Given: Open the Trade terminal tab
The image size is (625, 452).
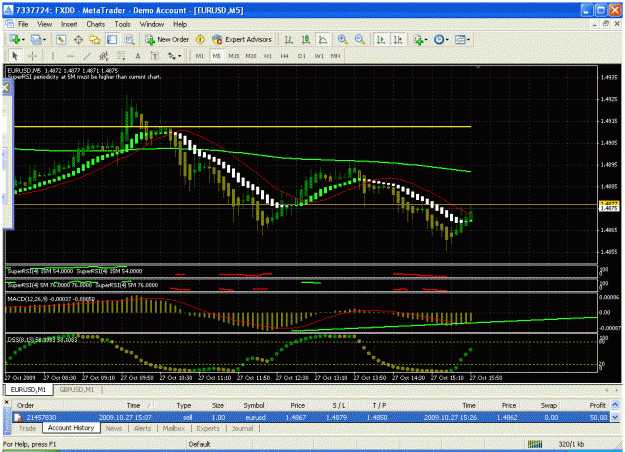Looking at the screenshot, I should [28, 428].
